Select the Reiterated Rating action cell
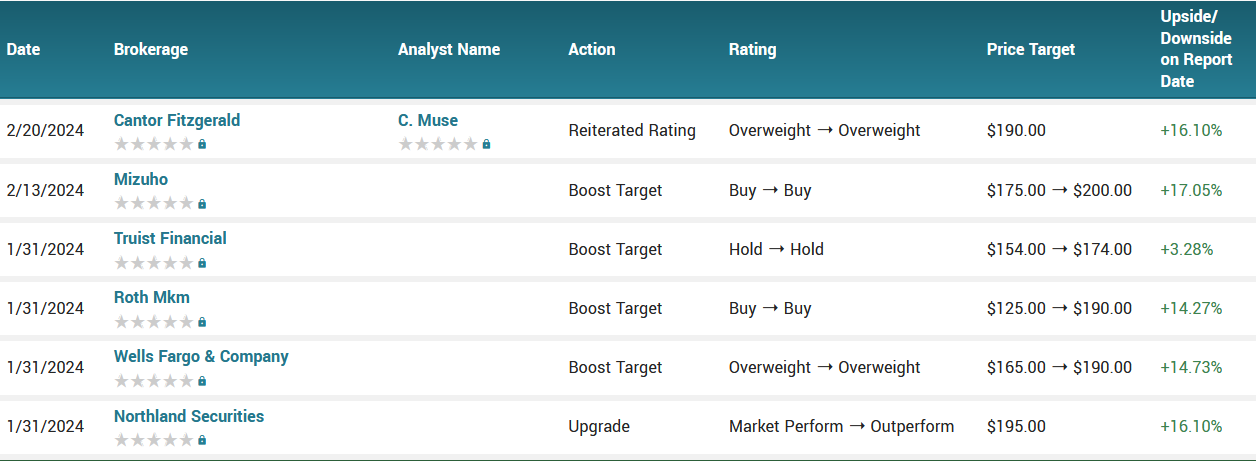Viewport: 1256px width, 461px height. coord(632,130)
